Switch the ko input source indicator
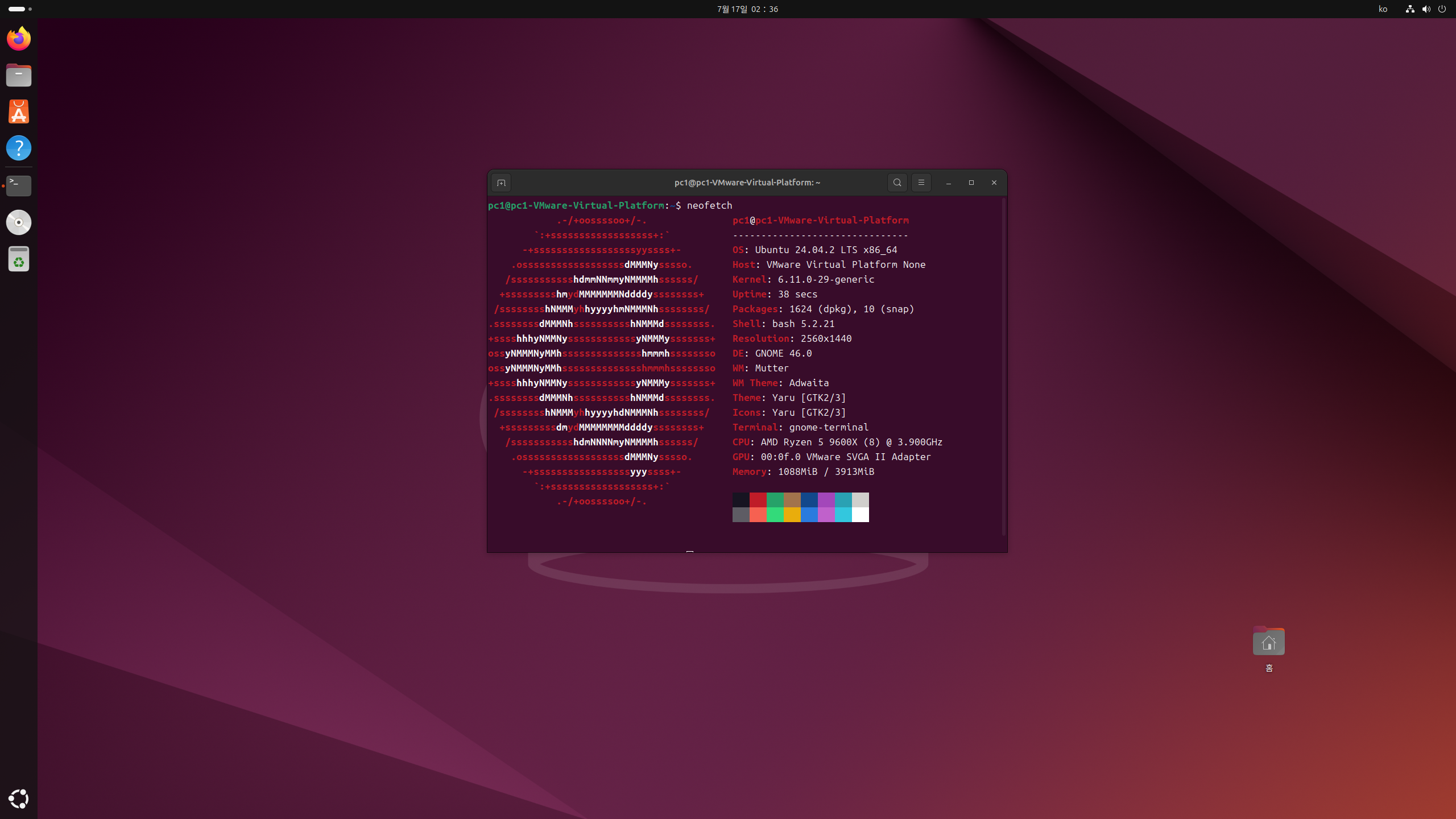 (1383, 9)
